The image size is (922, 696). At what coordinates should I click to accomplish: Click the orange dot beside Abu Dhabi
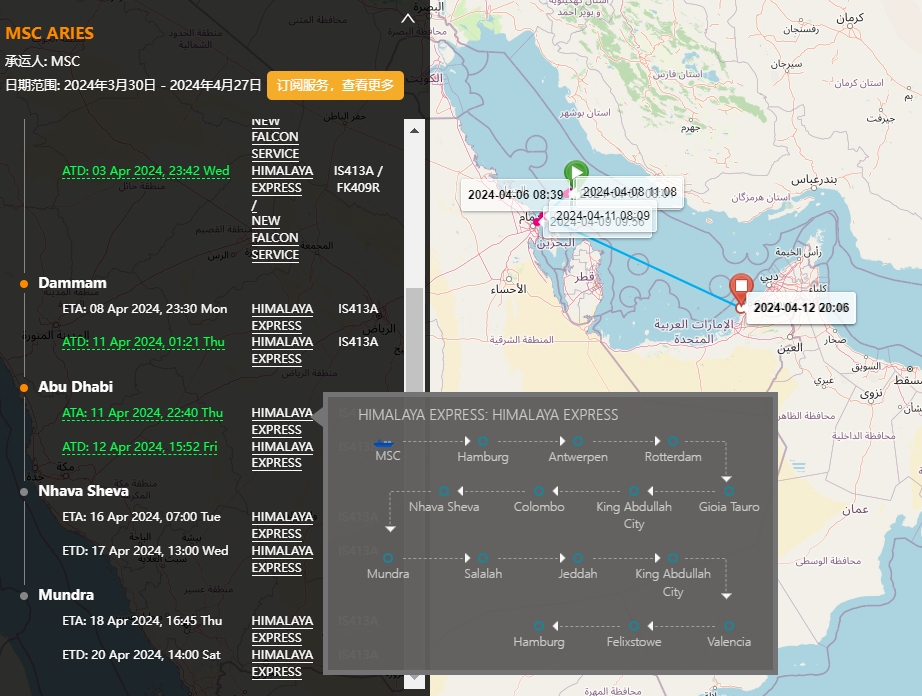point(24,388)
